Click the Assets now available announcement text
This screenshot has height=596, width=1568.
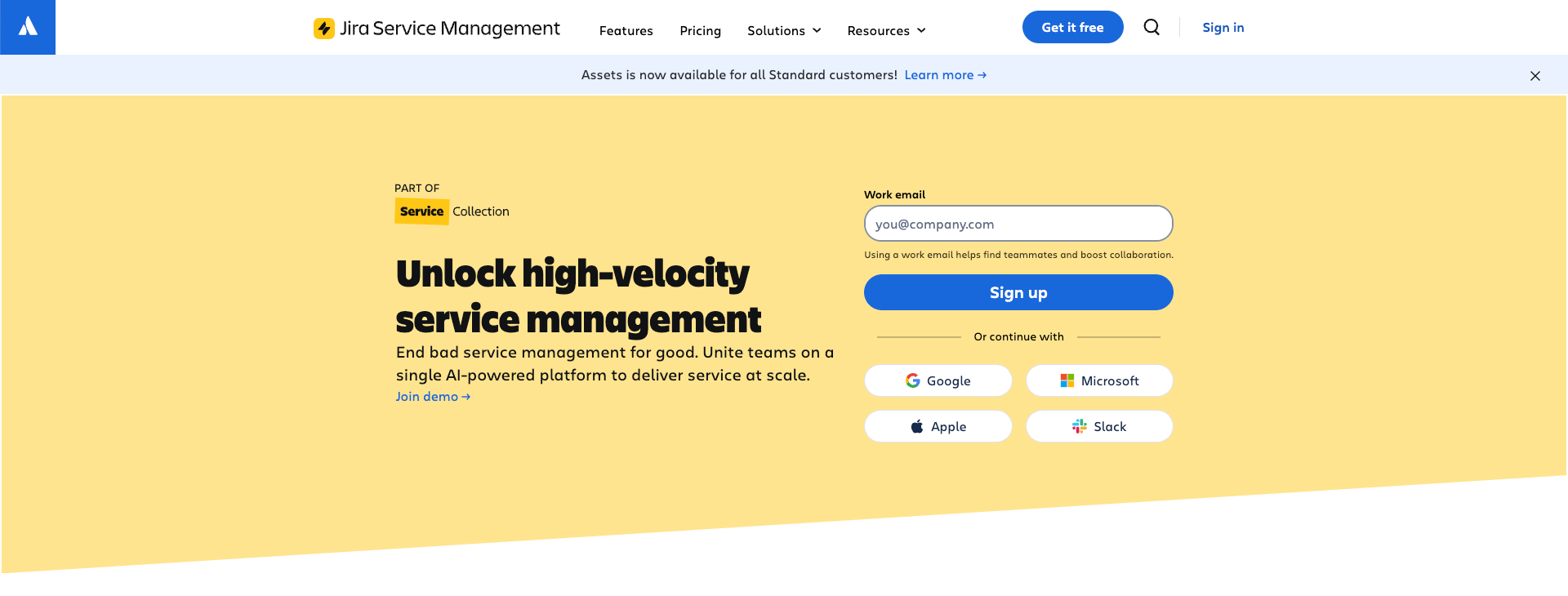coord(739,74)
